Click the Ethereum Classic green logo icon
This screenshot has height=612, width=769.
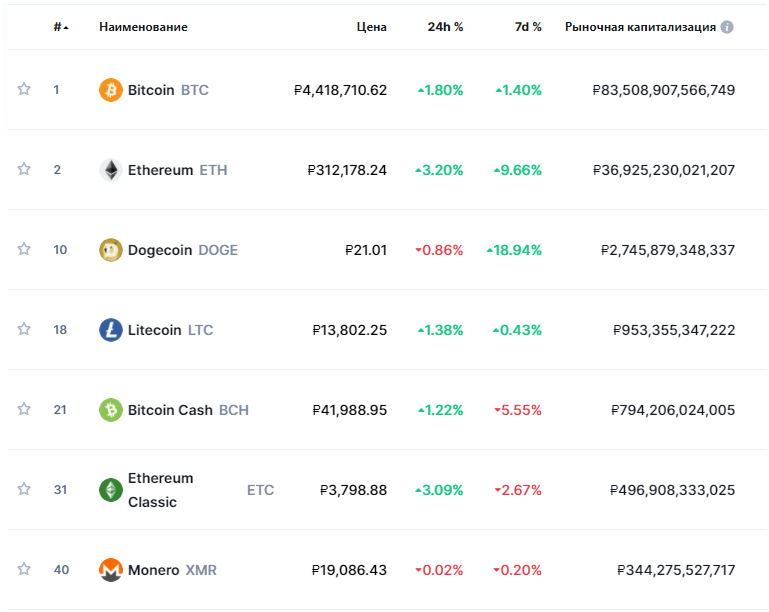click(111, 490)
